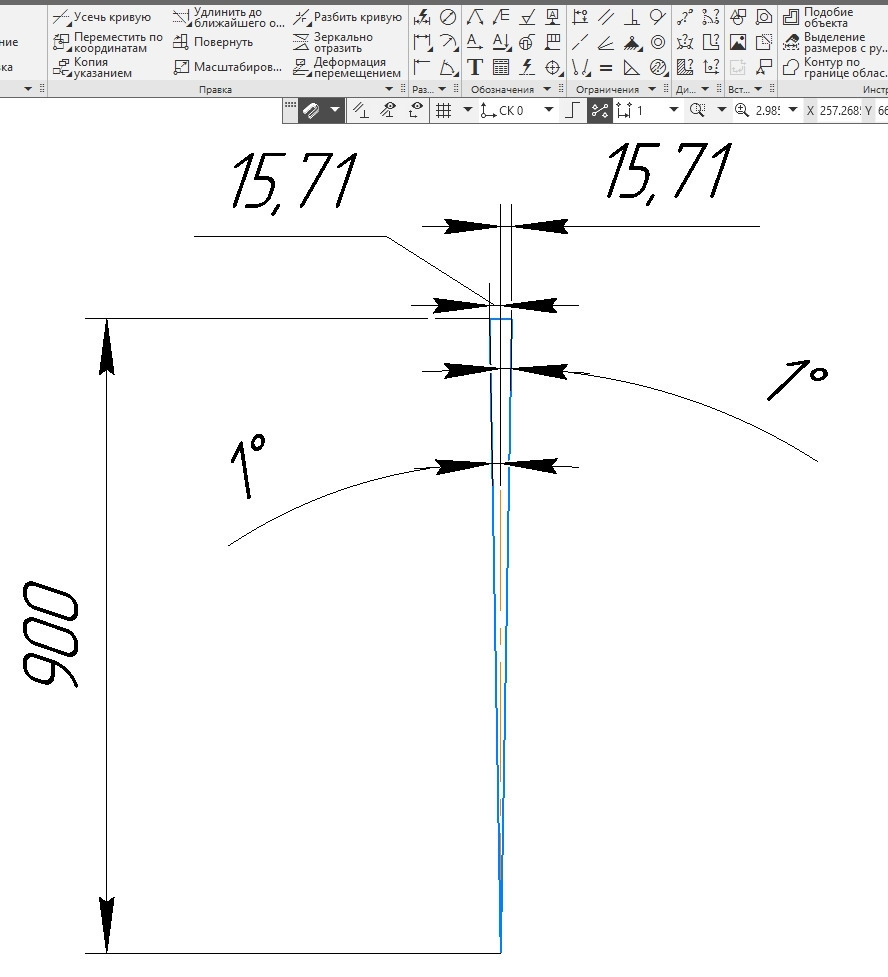The height and width of the screenshot is (977, 888).
Task: Expand the Правка panel arrow
Action: point(389,89)
